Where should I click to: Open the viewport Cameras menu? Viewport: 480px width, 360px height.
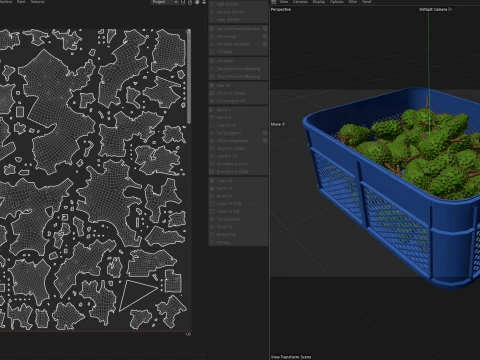click(x=300, y=2)
